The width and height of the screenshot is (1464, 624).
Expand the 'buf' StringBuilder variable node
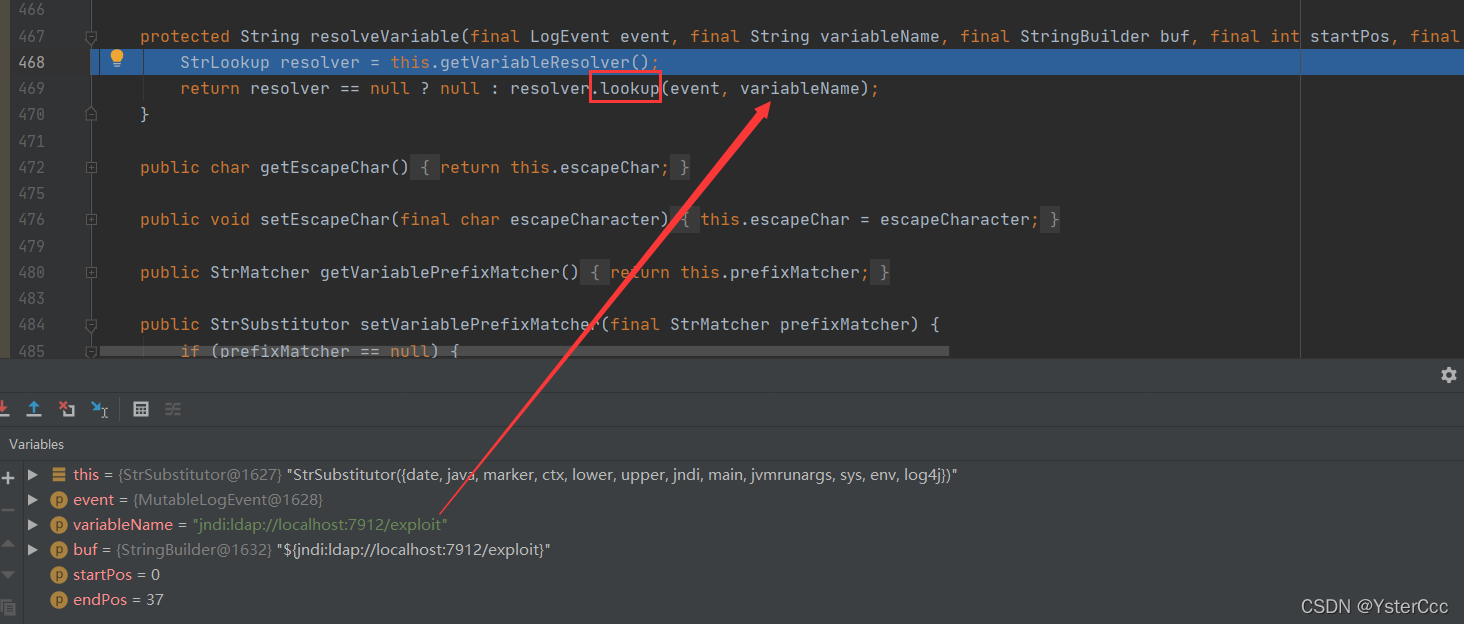pos(33,550)
